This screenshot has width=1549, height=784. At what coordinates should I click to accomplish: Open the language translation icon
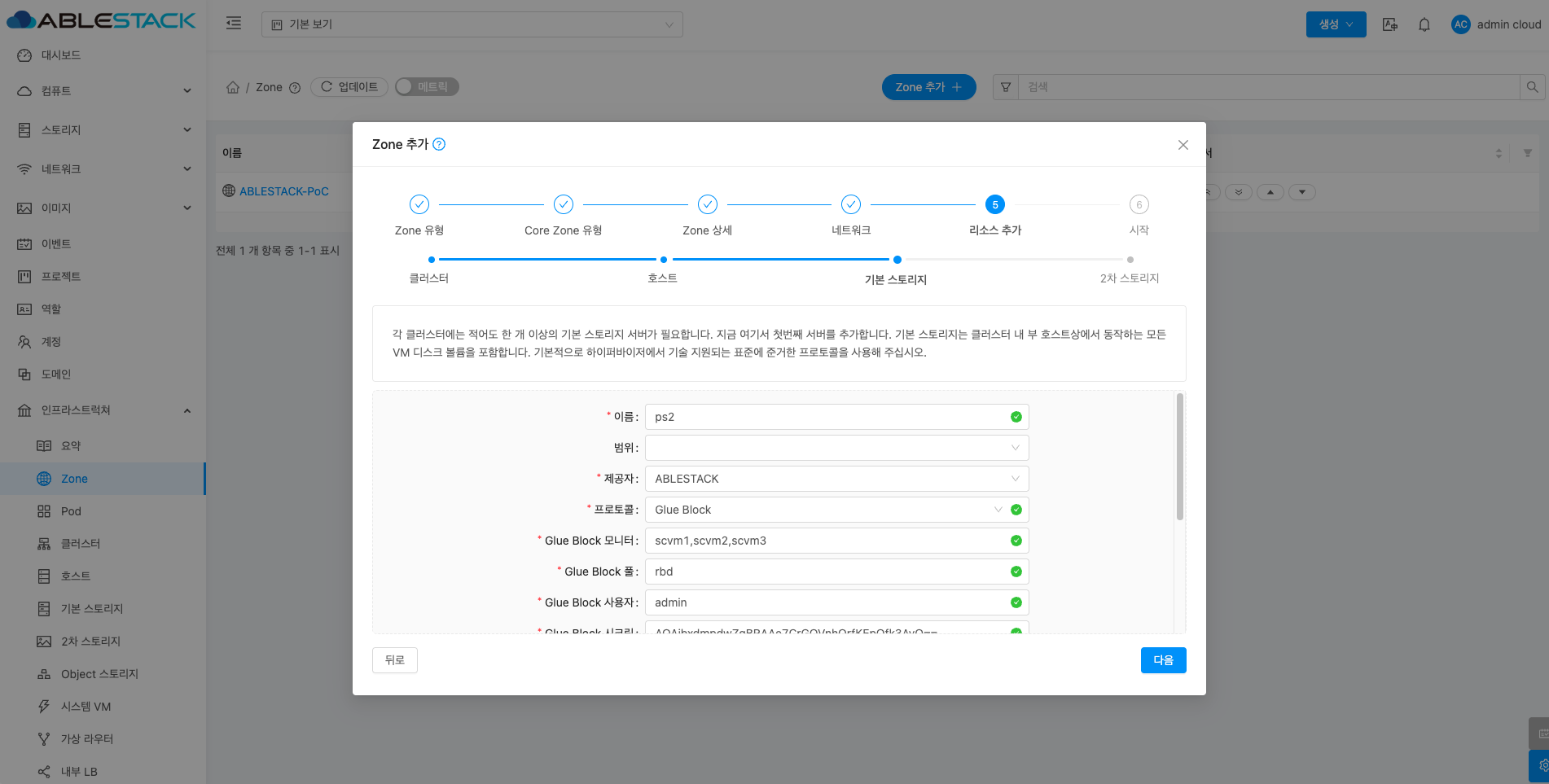(1390, 24)
